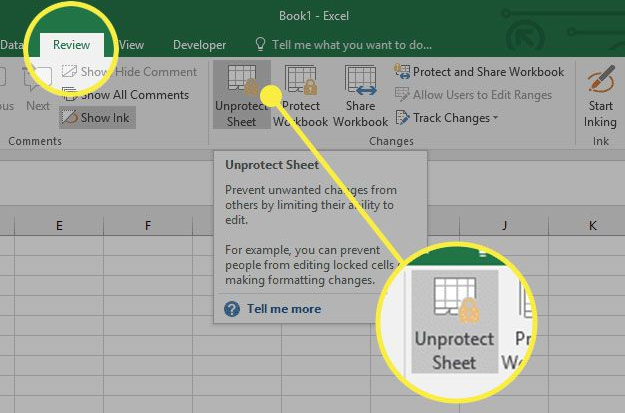Image resolution: width=625 pixels, height=413 pixels.
Task: Select the Review ribbon tab
Action: point(72,44)
